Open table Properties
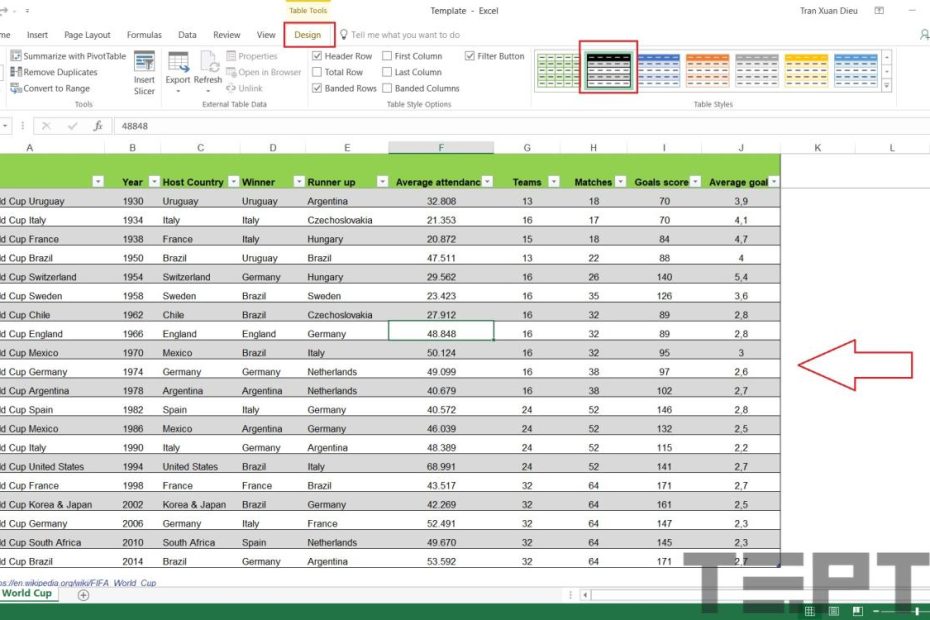 (x=251, y=56)
